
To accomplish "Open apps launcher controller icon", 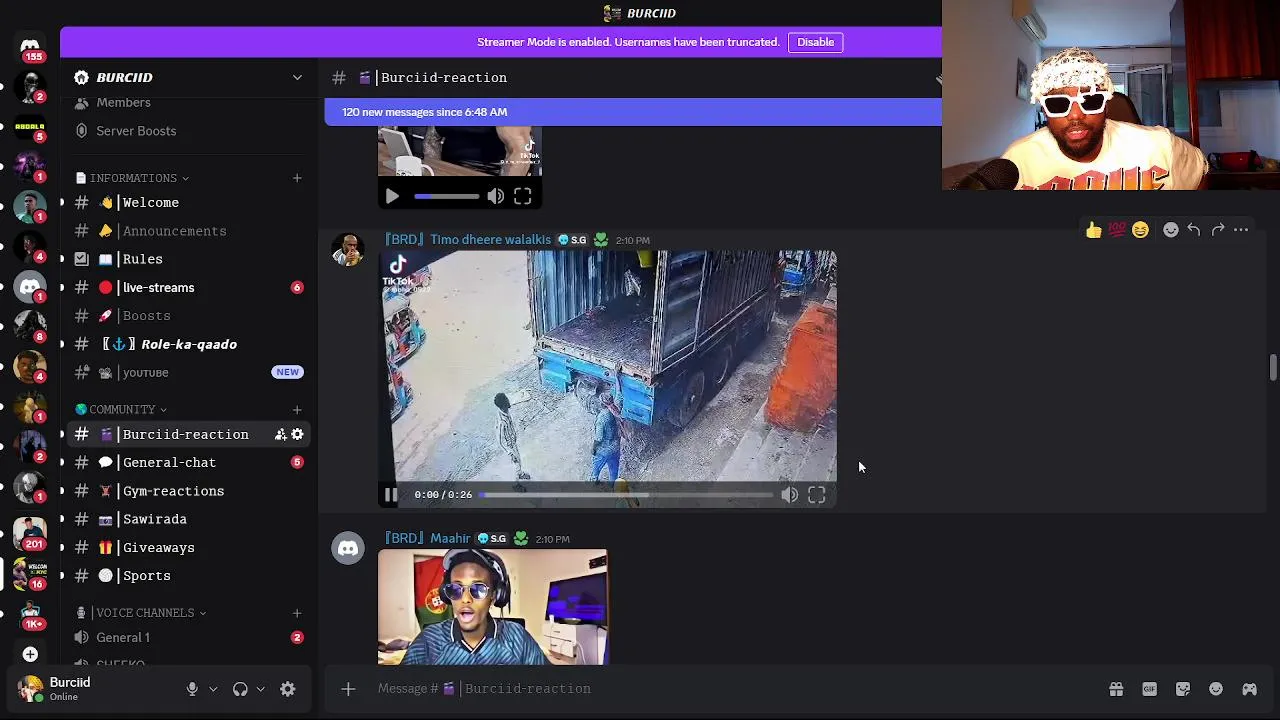I will [x=1250, y=689].
